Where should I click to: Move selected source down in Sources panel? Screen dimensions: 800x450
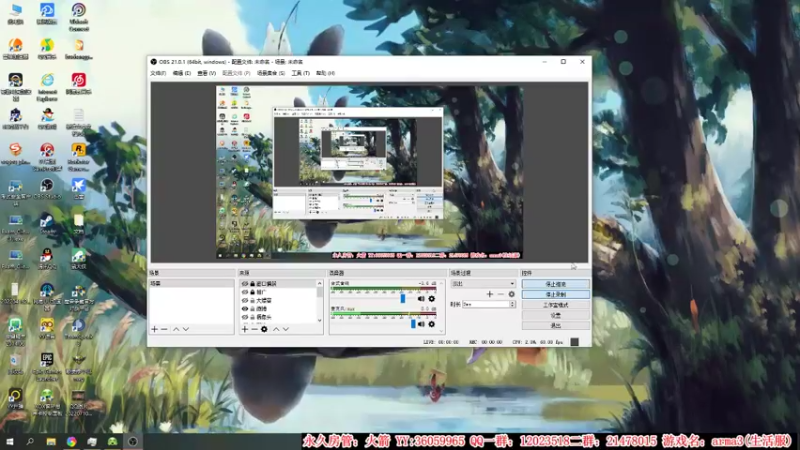click(x=286, y=329)
